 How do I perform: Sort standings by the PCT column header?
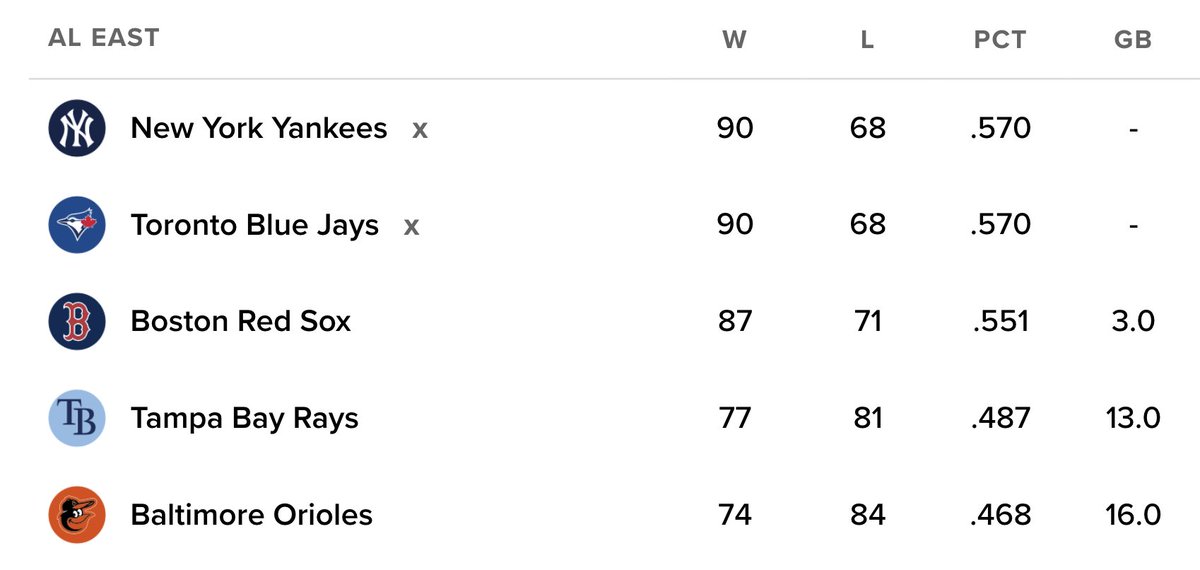pos(999,40)
